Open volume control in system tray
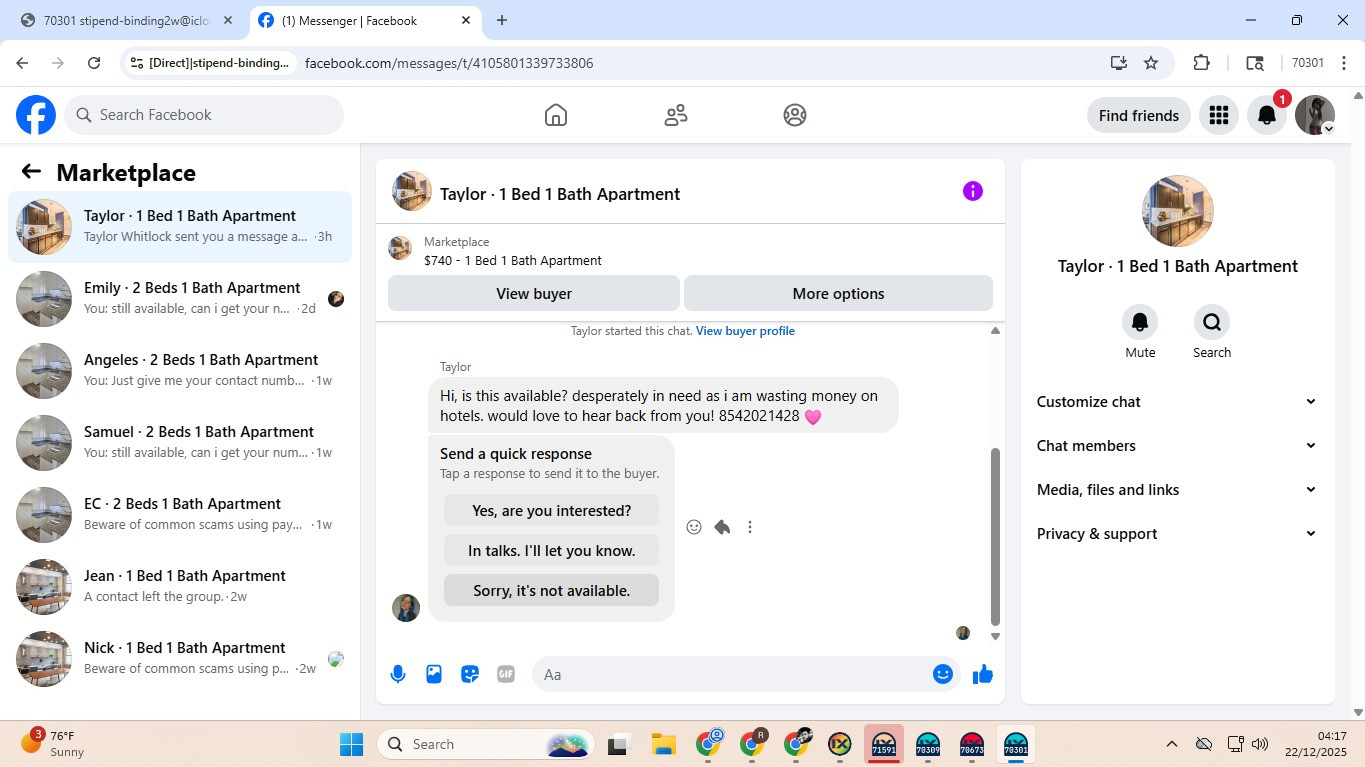 [x=1260, y=744]
